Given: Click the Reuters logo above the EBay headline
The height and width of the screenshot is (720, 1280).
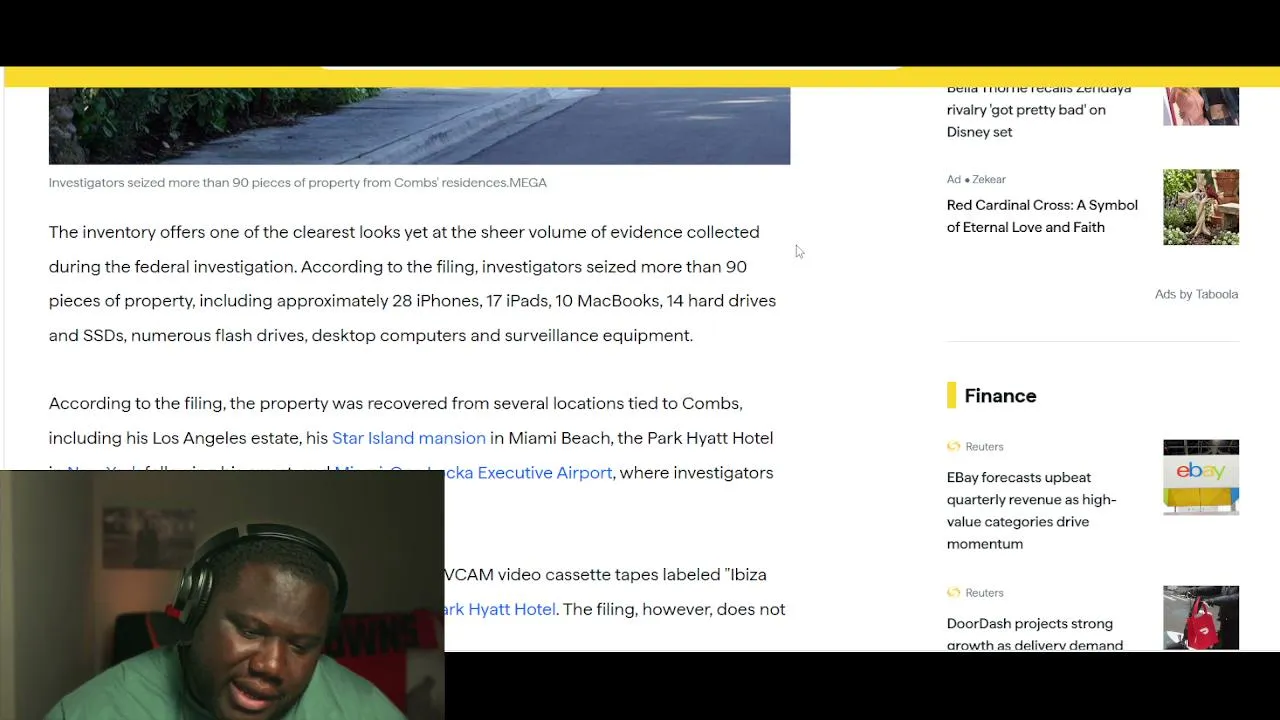Looking at the screenshot, I should [x=953, y=446].
